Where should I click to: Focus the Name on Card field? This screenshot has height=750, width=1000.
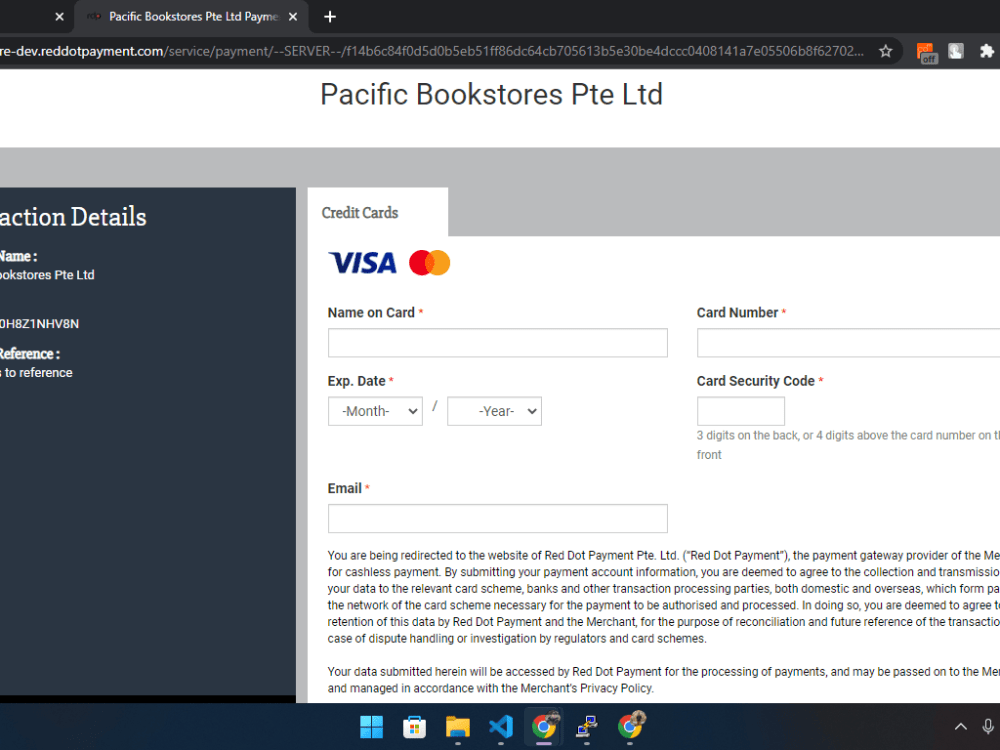click(497, 343)
